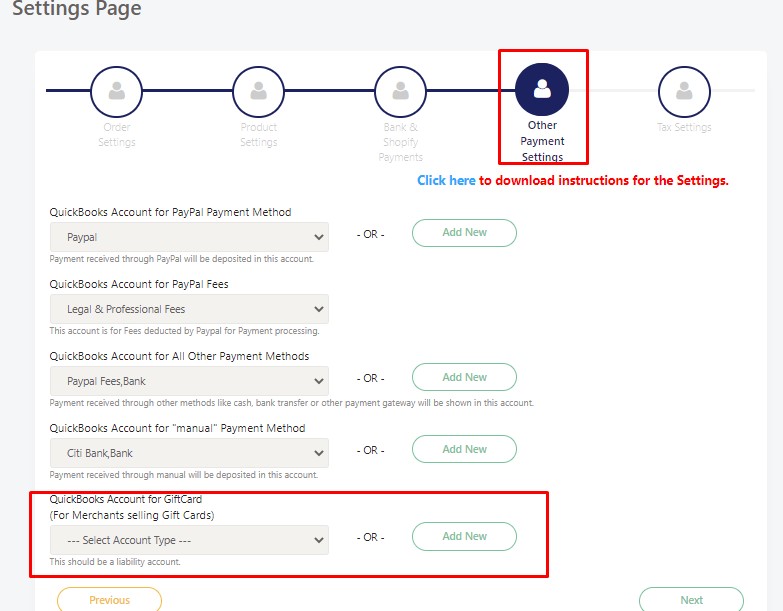The height and width of the screenshot is (611, 783).
Task: Click the 'Settings Page' heading text
Action: coord(76,8)
